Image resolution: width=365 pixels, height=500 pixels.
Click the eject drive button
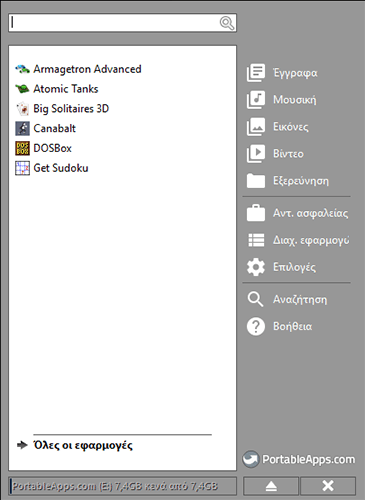271,486
